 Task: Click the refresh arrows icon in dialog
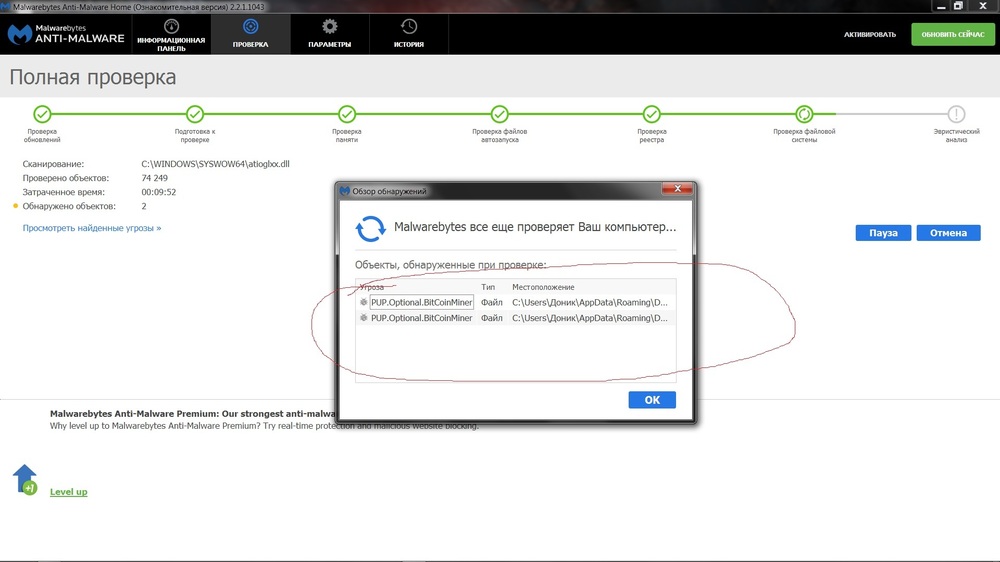(371, 228)
